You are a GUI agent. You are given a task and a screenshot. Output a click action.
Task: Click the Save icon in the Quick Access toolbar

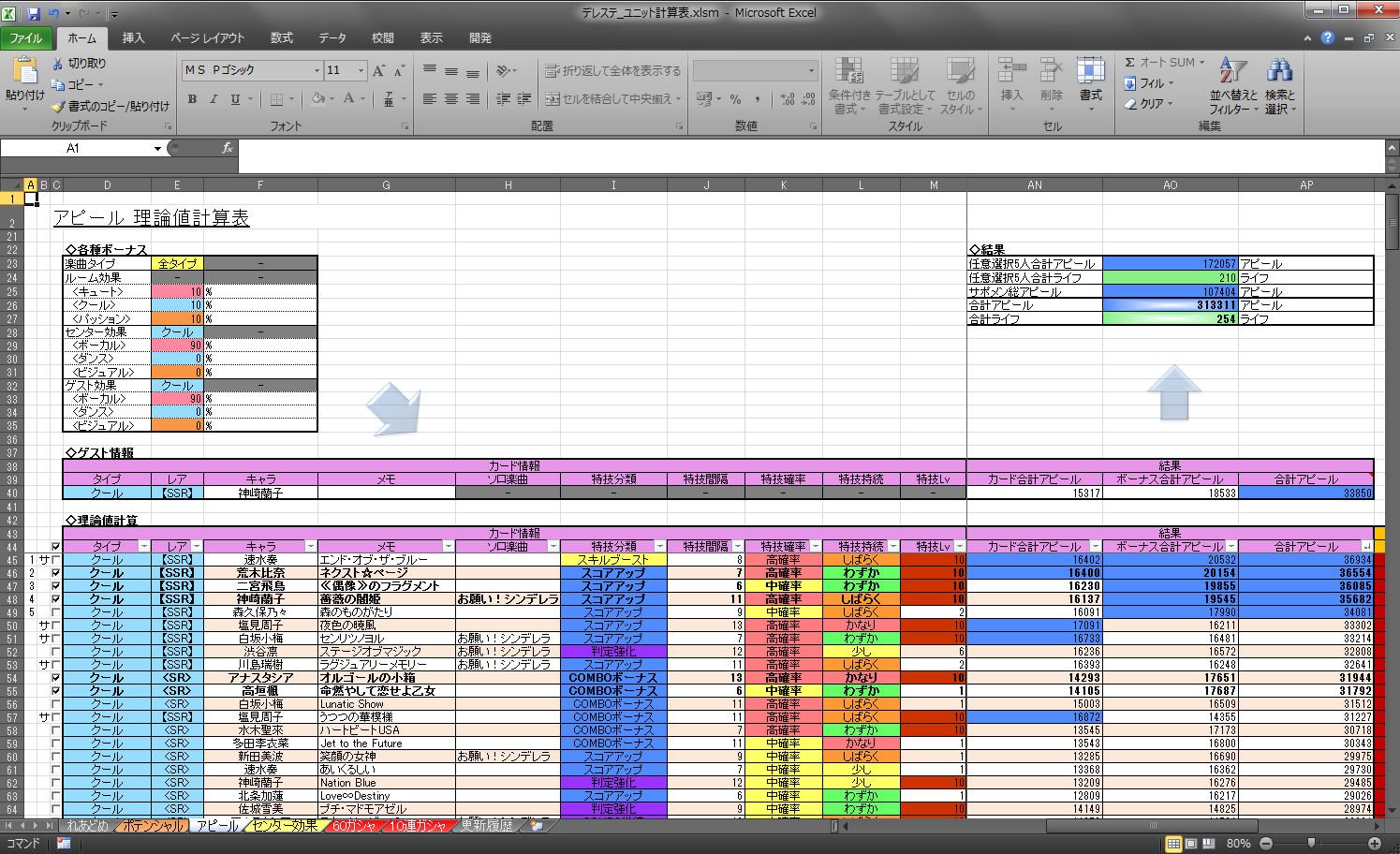34,13
